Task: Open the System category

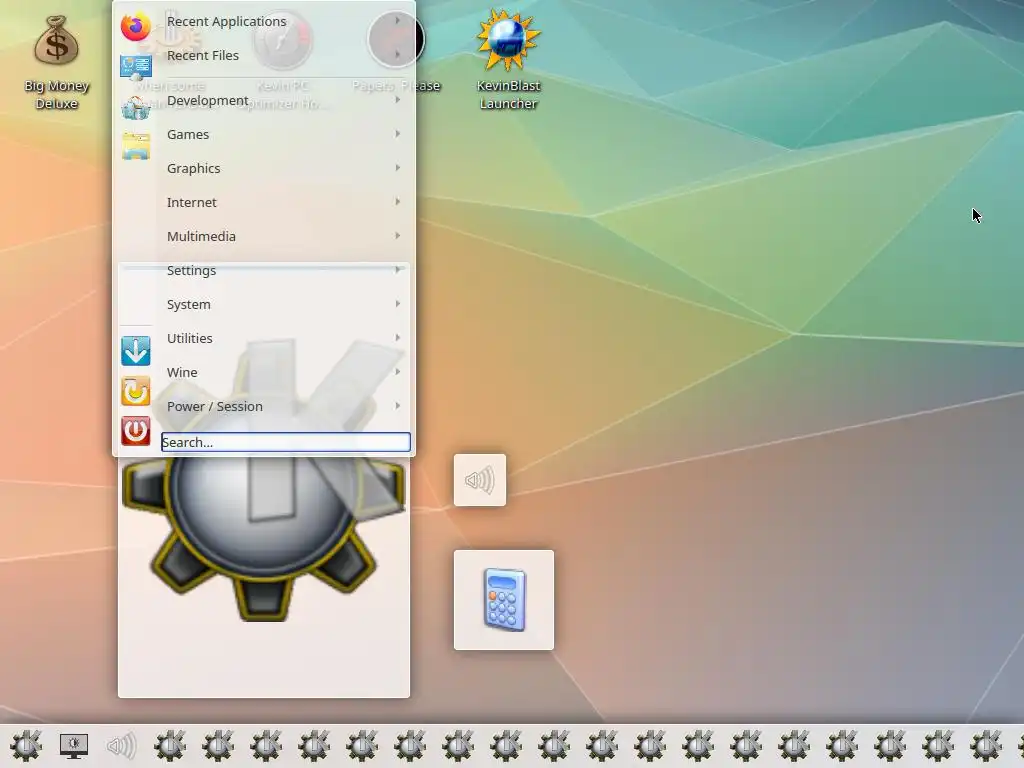Action: point(285,304)
